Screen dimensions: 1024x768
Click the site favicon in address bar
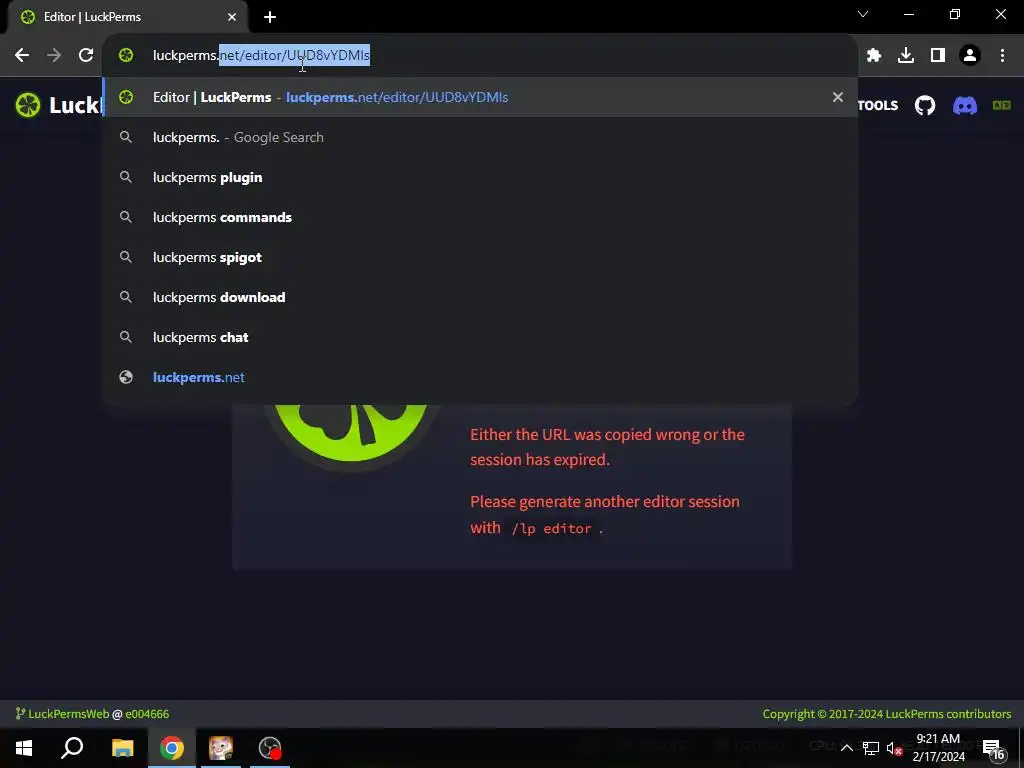[126, 56]
